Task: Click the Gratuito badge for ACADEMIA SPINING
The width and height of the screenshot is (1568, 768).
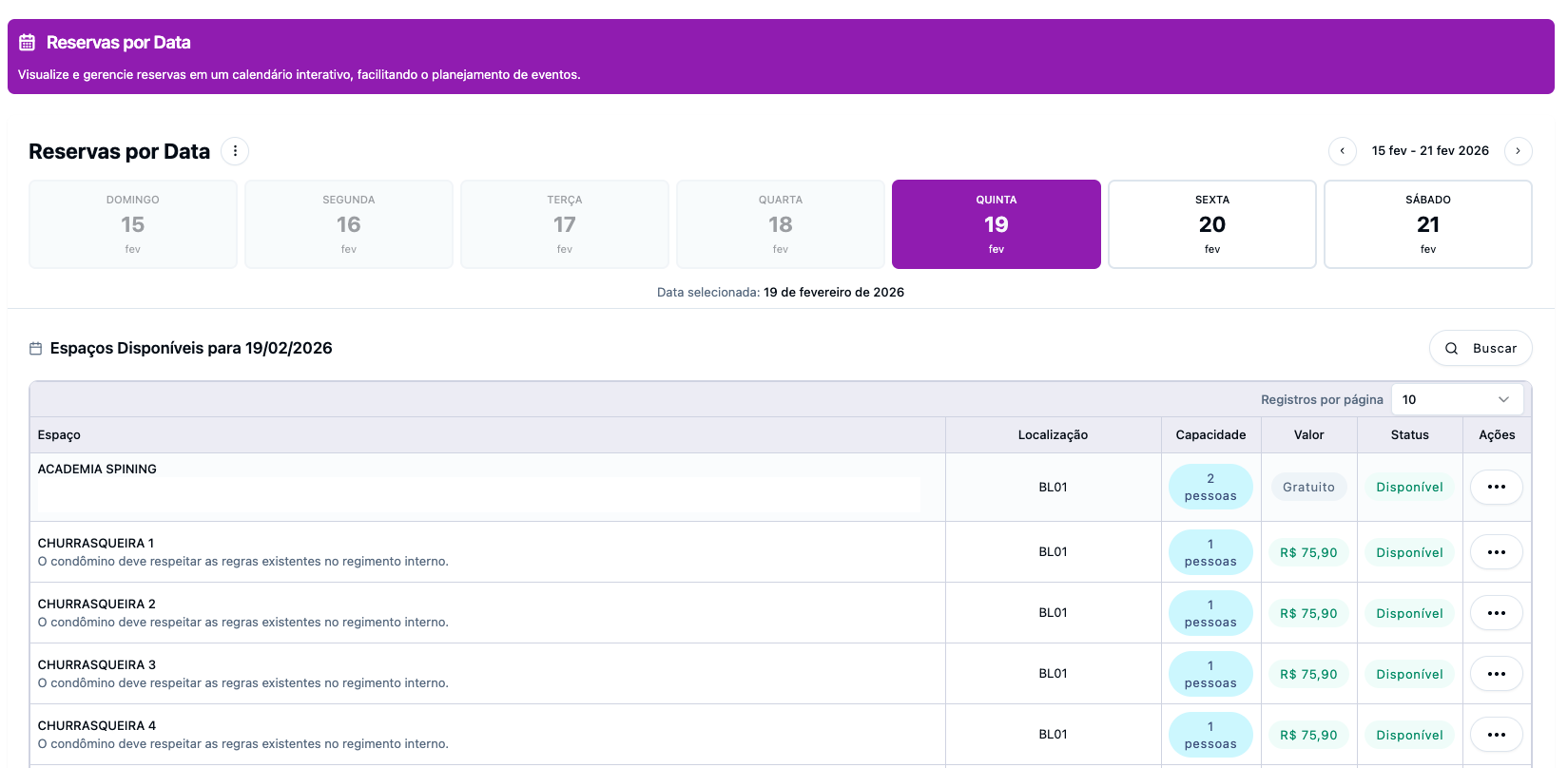Action: (1308, 487)
